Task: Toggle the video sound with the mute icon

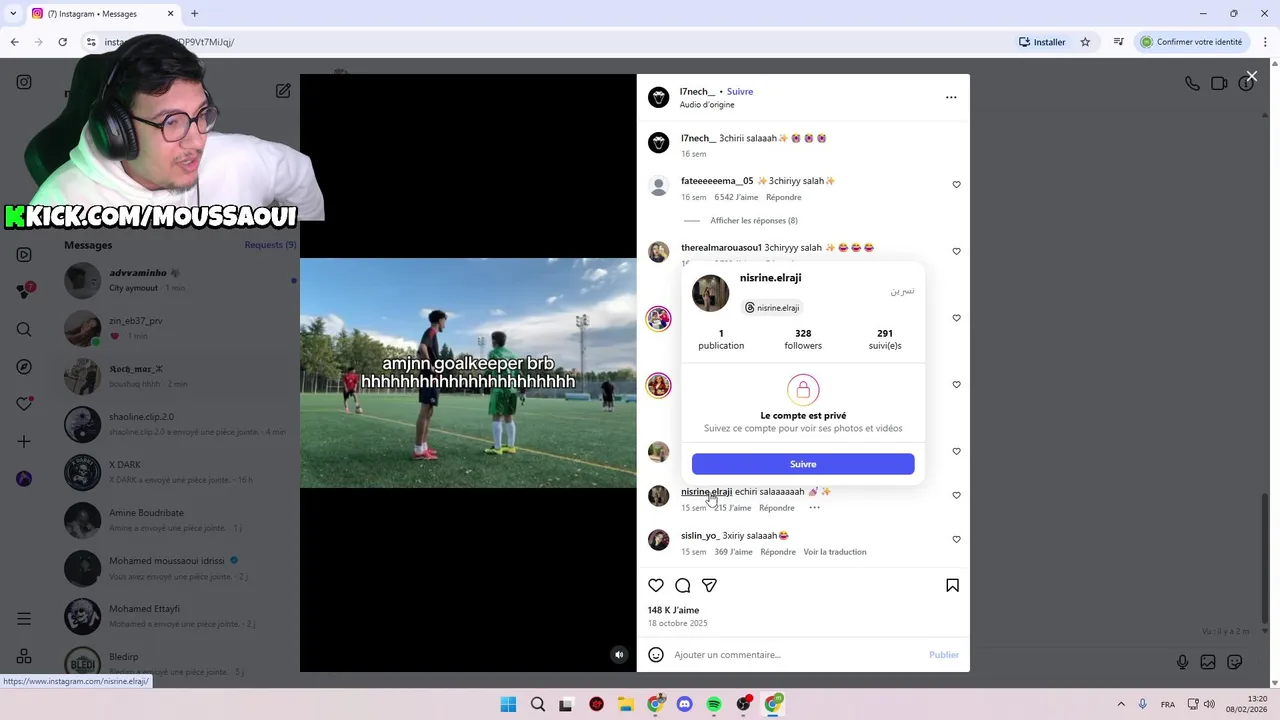Action: 619,655
